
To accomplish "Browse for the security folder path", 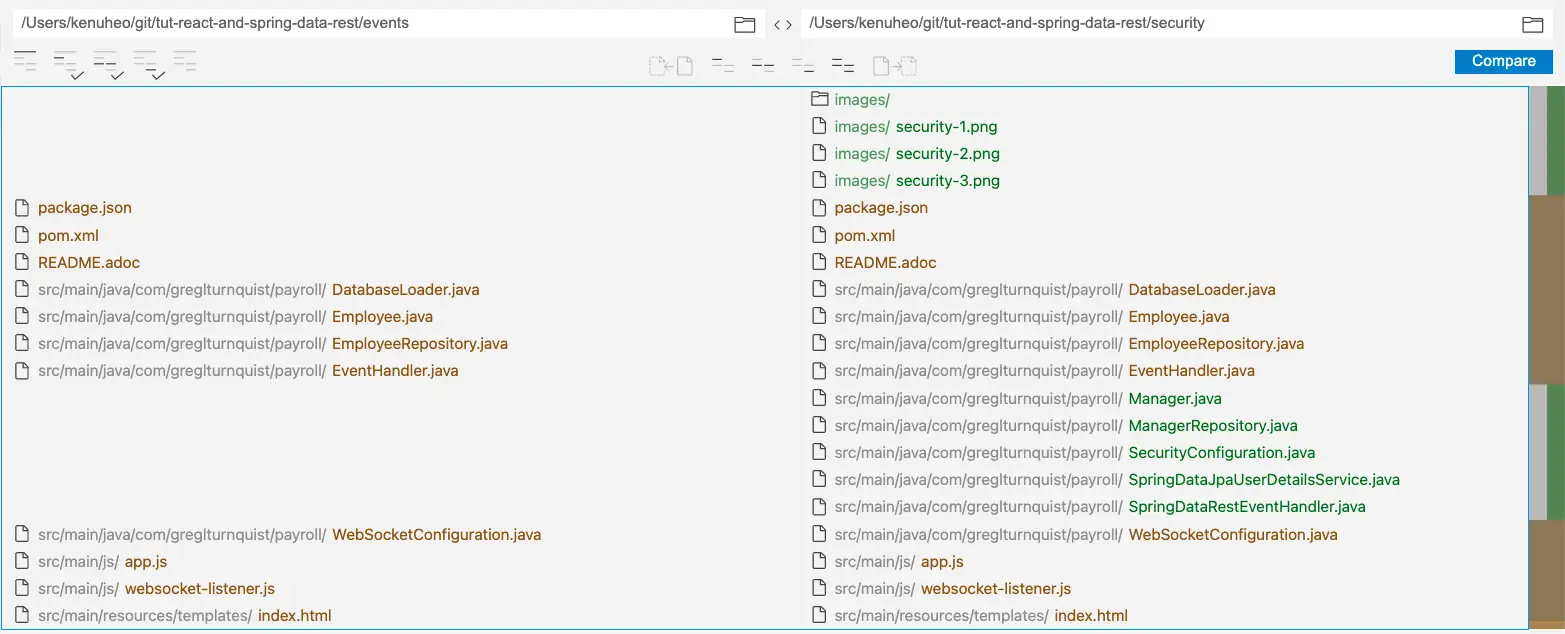I will 1532,24.
